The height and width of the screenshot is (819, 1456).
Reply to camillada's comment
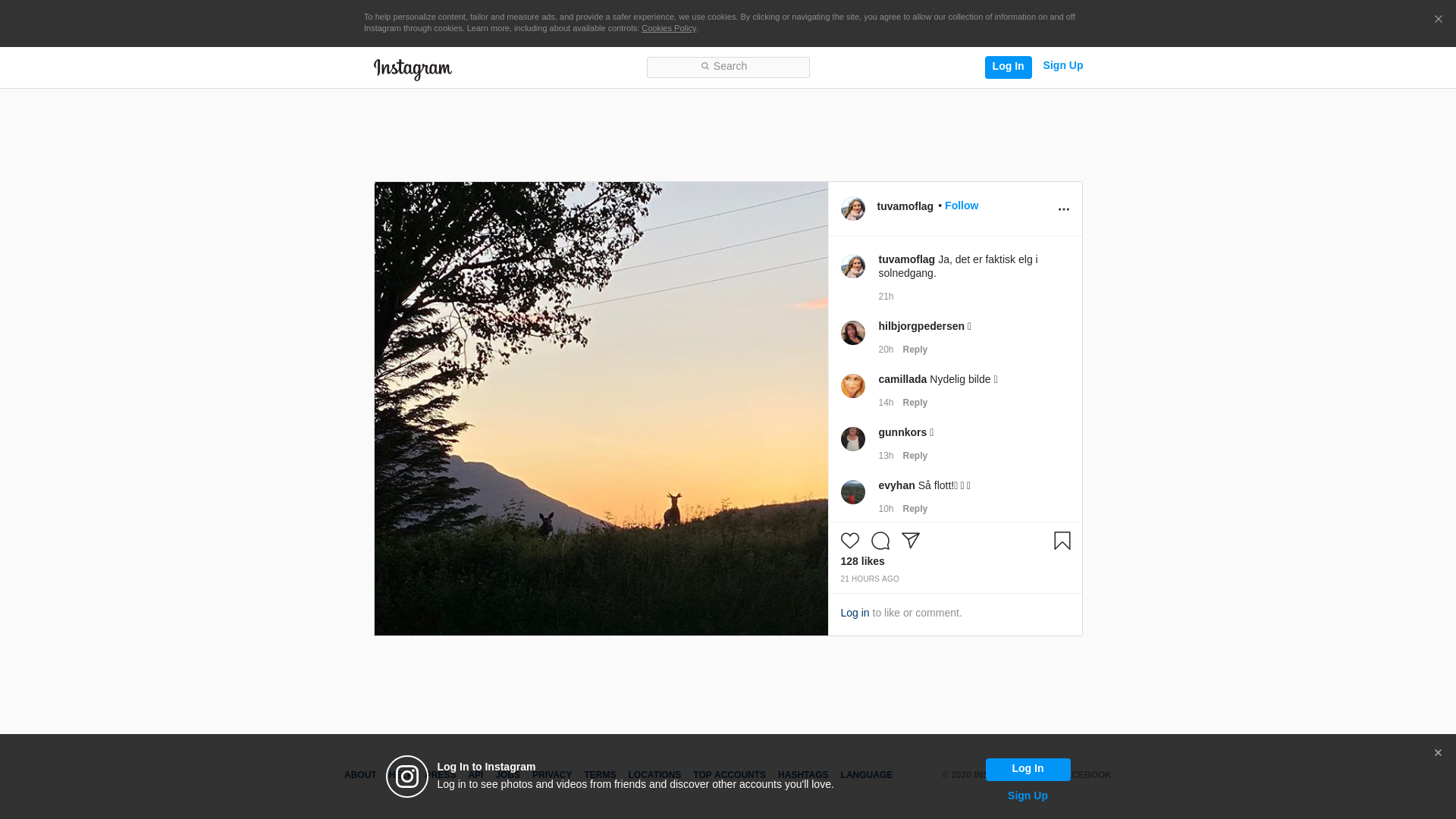point(915,403)
